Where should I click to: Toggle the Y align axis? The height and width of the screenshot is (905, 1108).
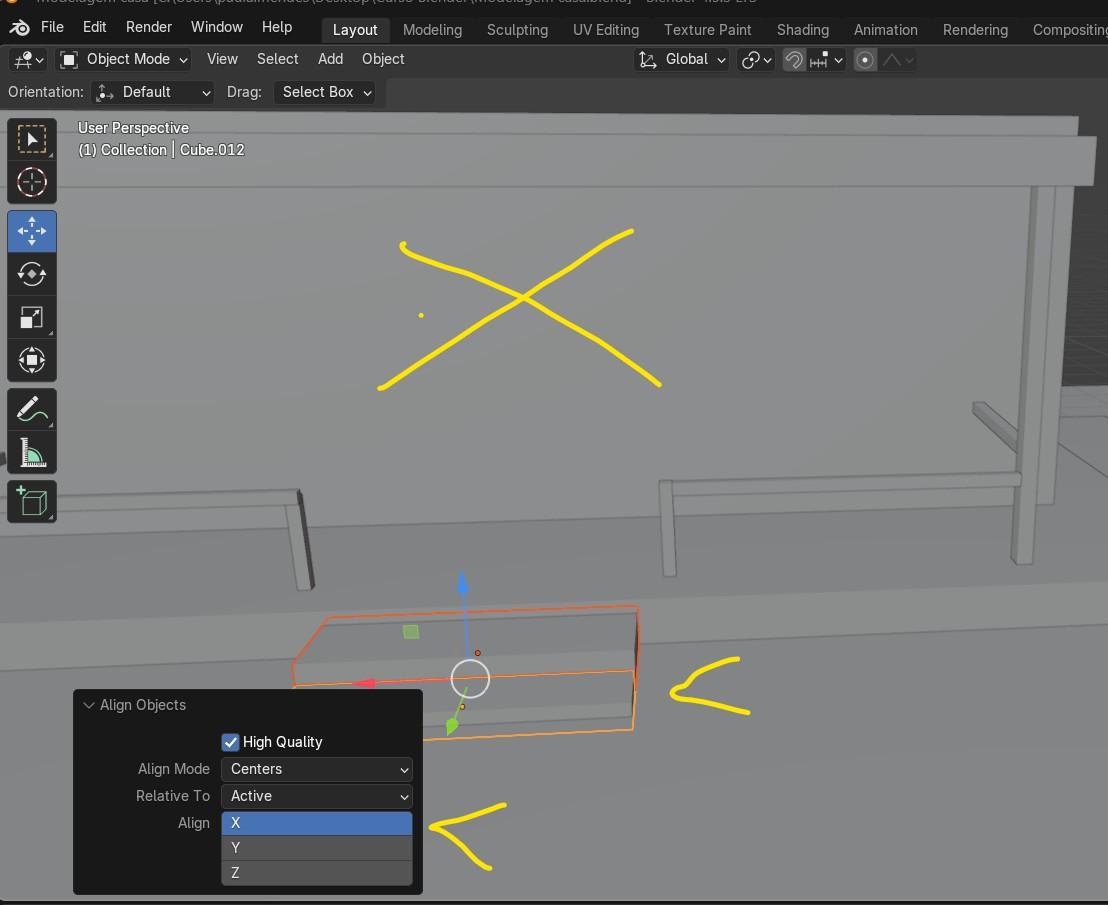coord(317,848)
